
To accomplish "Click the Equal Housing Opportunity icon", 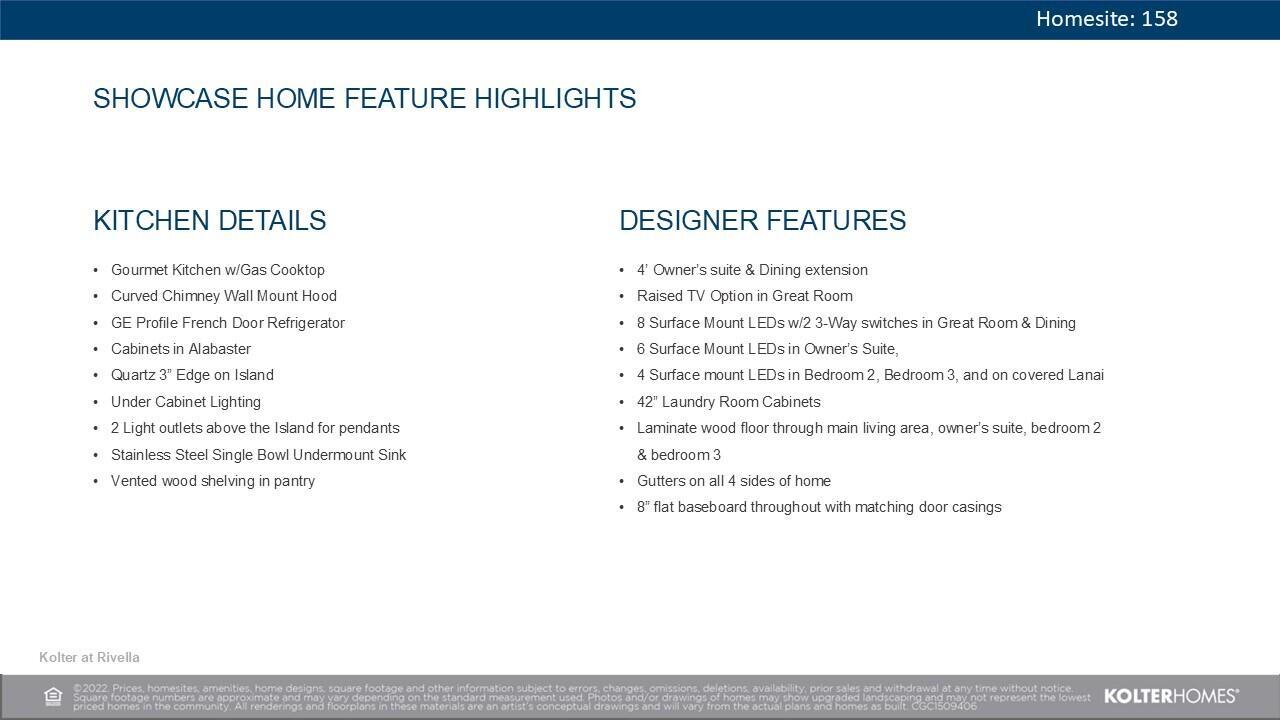I will click(53, 696).
